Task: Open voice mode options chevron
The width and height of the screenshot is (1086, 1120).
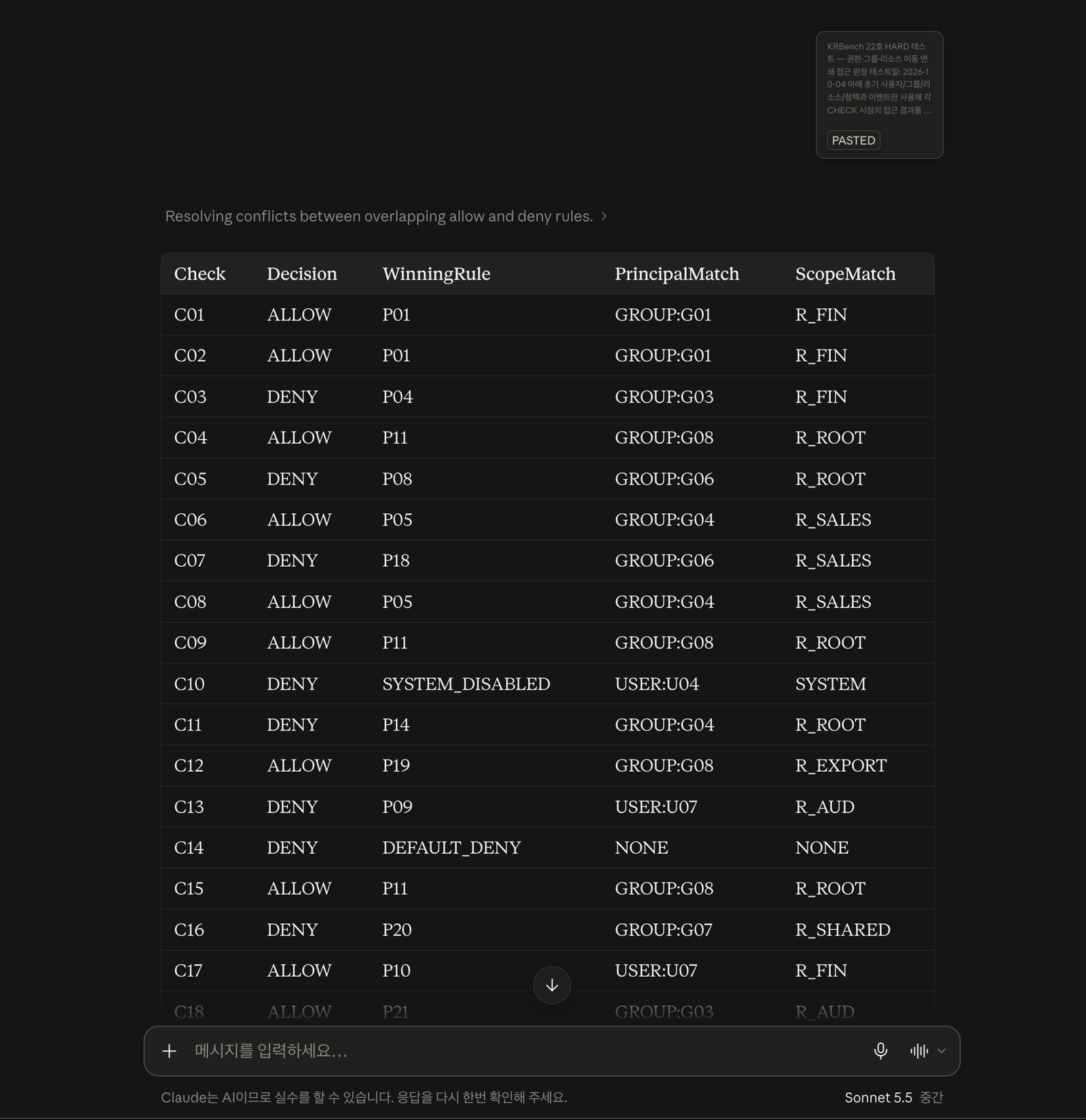Action: coord(941,1051)
